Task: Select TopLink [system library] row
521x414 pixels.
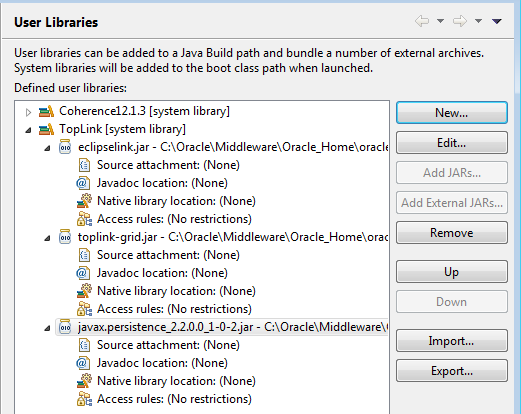Action: [x=122, y=129]
